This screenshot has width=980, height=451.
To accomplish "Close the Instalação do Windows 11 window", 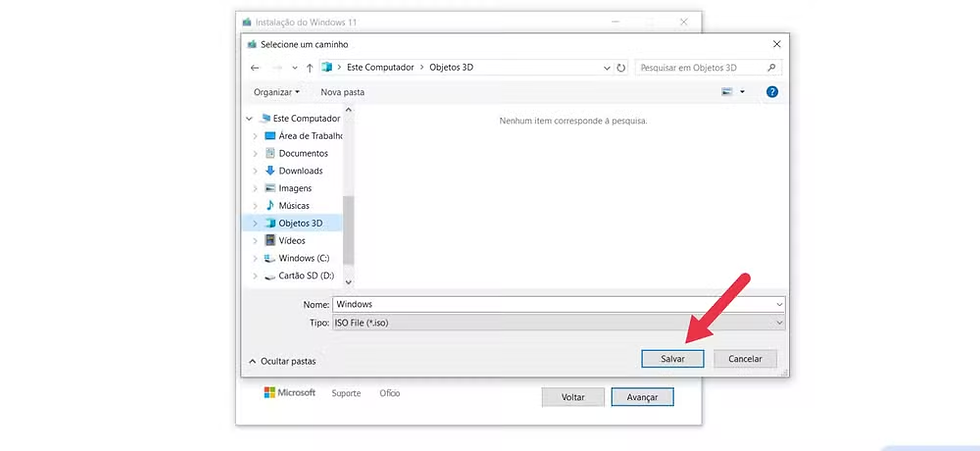I will pos(684,22).
